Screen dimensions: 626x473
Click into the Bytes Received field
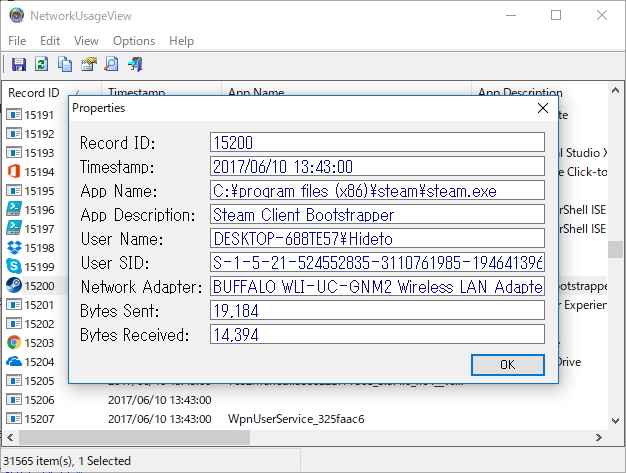point(377,334)
